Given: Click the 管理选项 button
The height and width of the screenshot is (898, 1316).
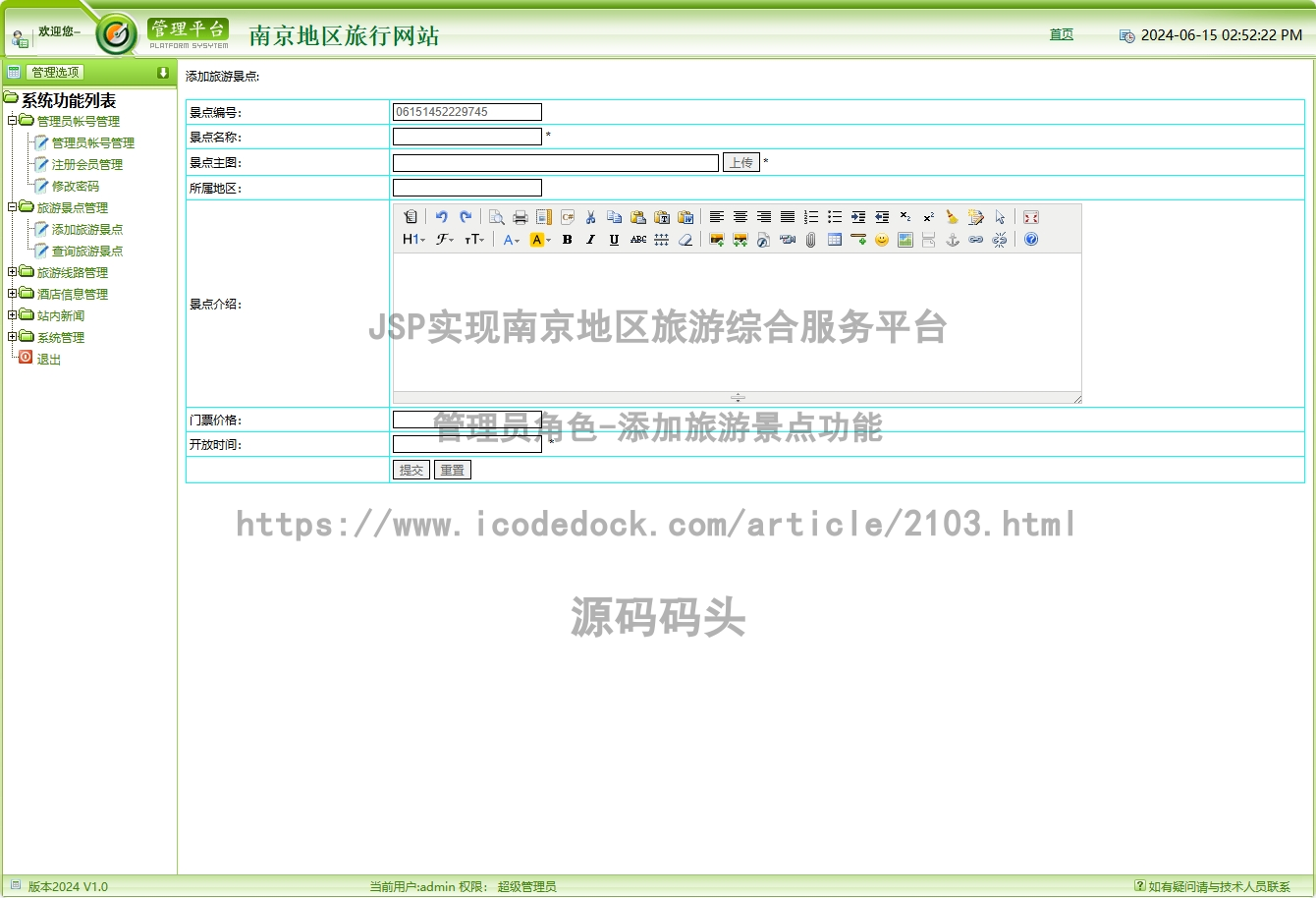Looking at the screenshot, I should click(x=56, y=72).
